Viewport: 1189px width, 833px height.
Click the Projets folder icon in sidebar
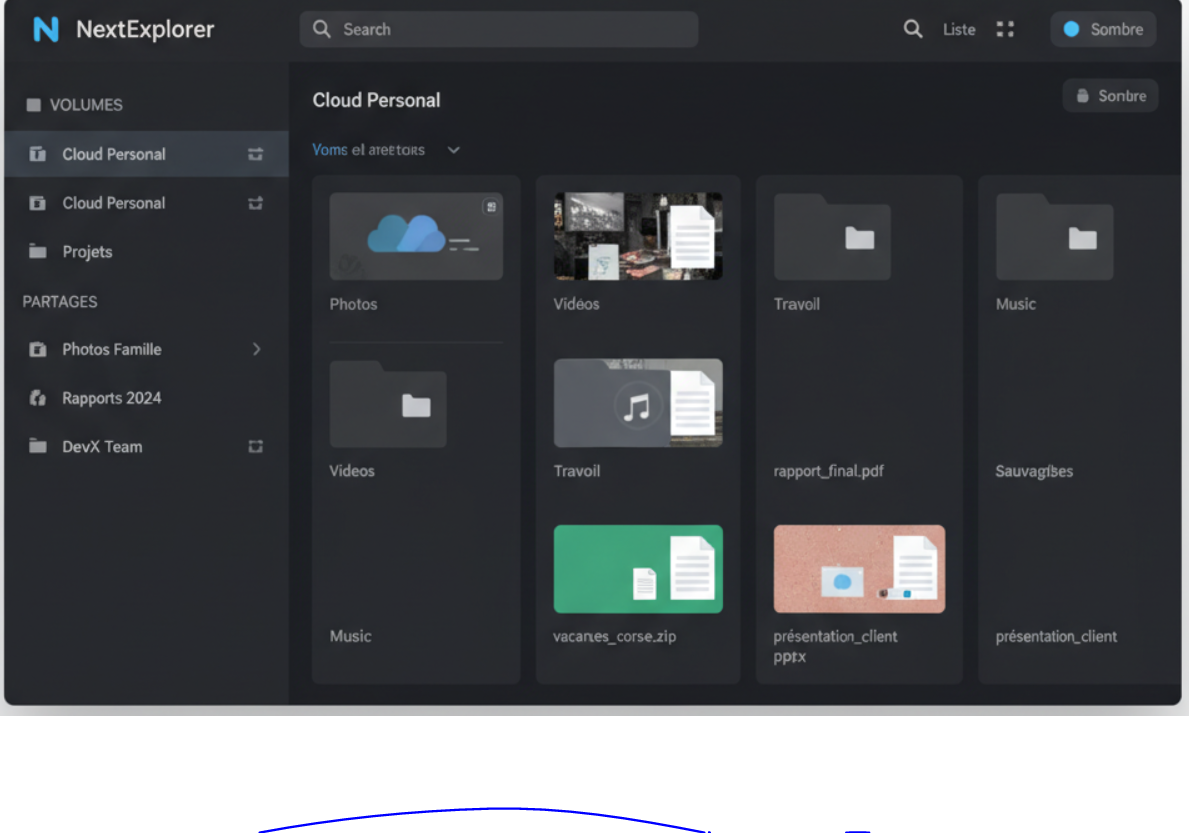pos(38,252)
